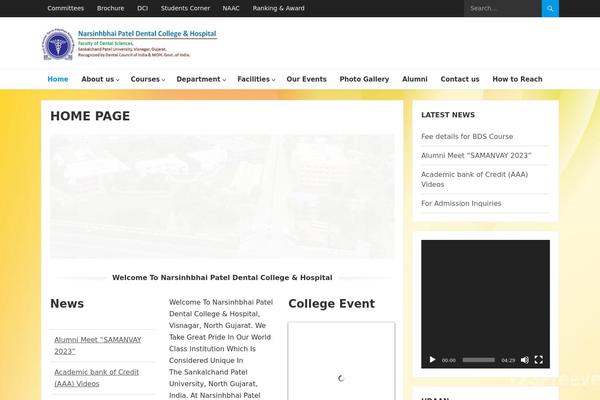Open Academic bank of Credit in Latest News
The height and width of the screenshot is (400, 600).
pyautogui.click(x=474, y=180)
